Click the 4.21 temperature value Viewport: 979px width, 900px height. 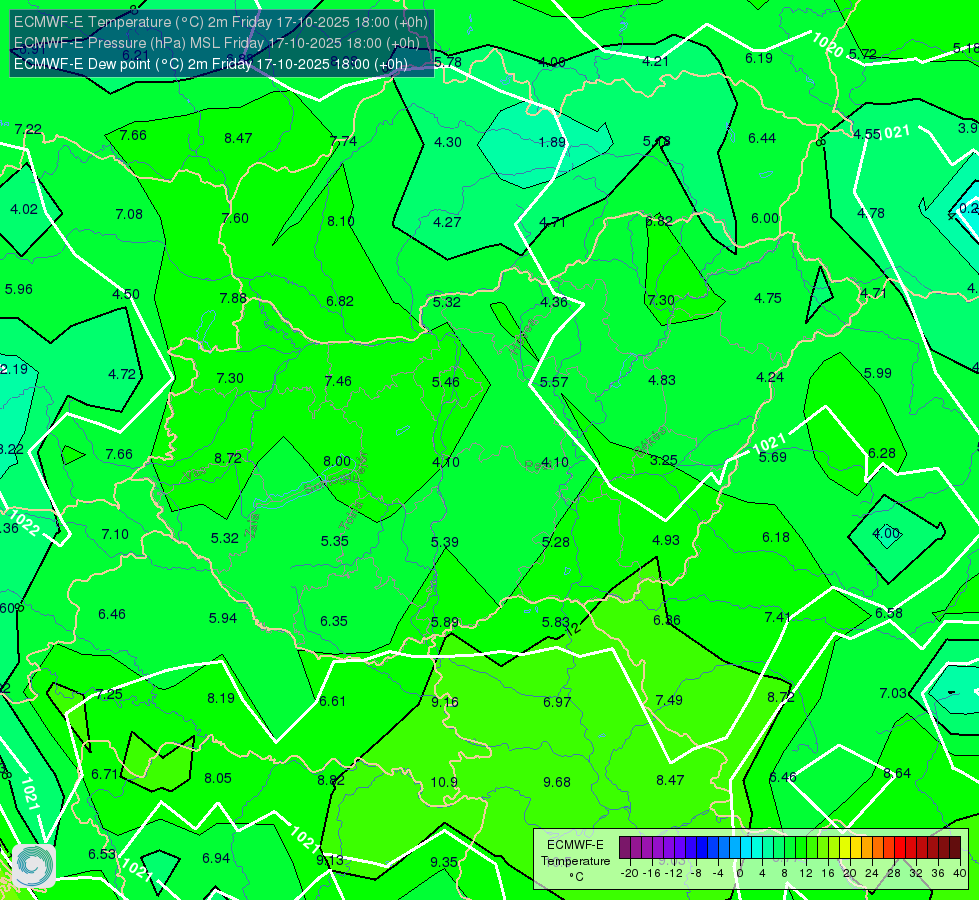pos(656,61)
